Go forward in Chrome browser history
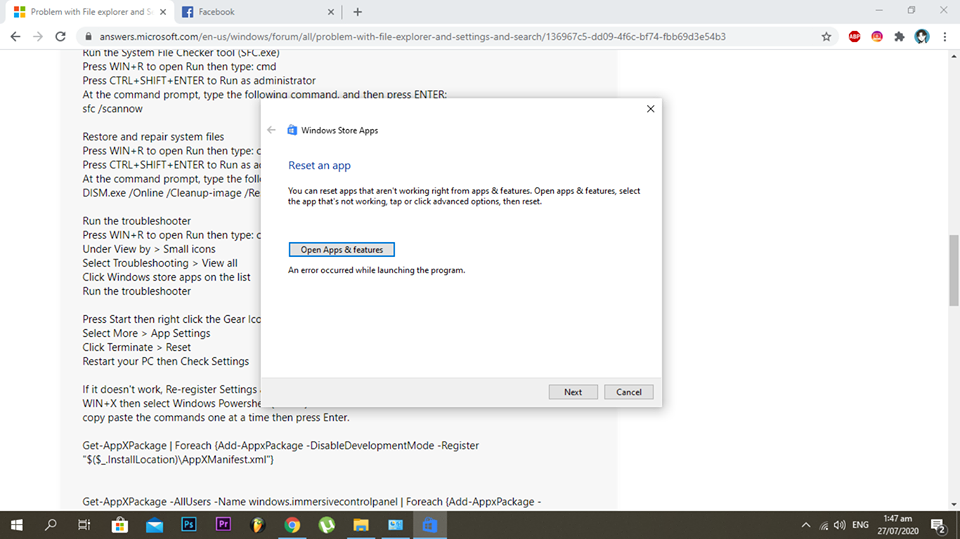The image size is (960, 539). pos(38,37)
